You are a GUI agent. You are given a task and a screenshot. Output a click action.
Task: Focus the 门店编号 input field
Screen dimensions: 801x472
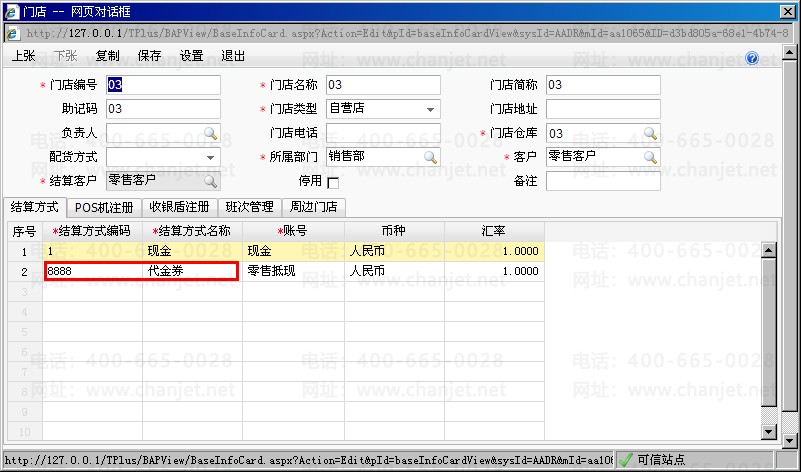tap(163, 85)
